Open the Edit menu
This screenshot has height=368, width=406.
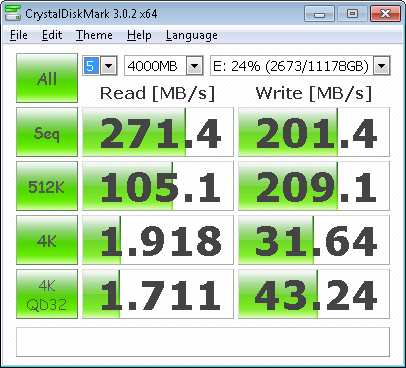(52, 35)
